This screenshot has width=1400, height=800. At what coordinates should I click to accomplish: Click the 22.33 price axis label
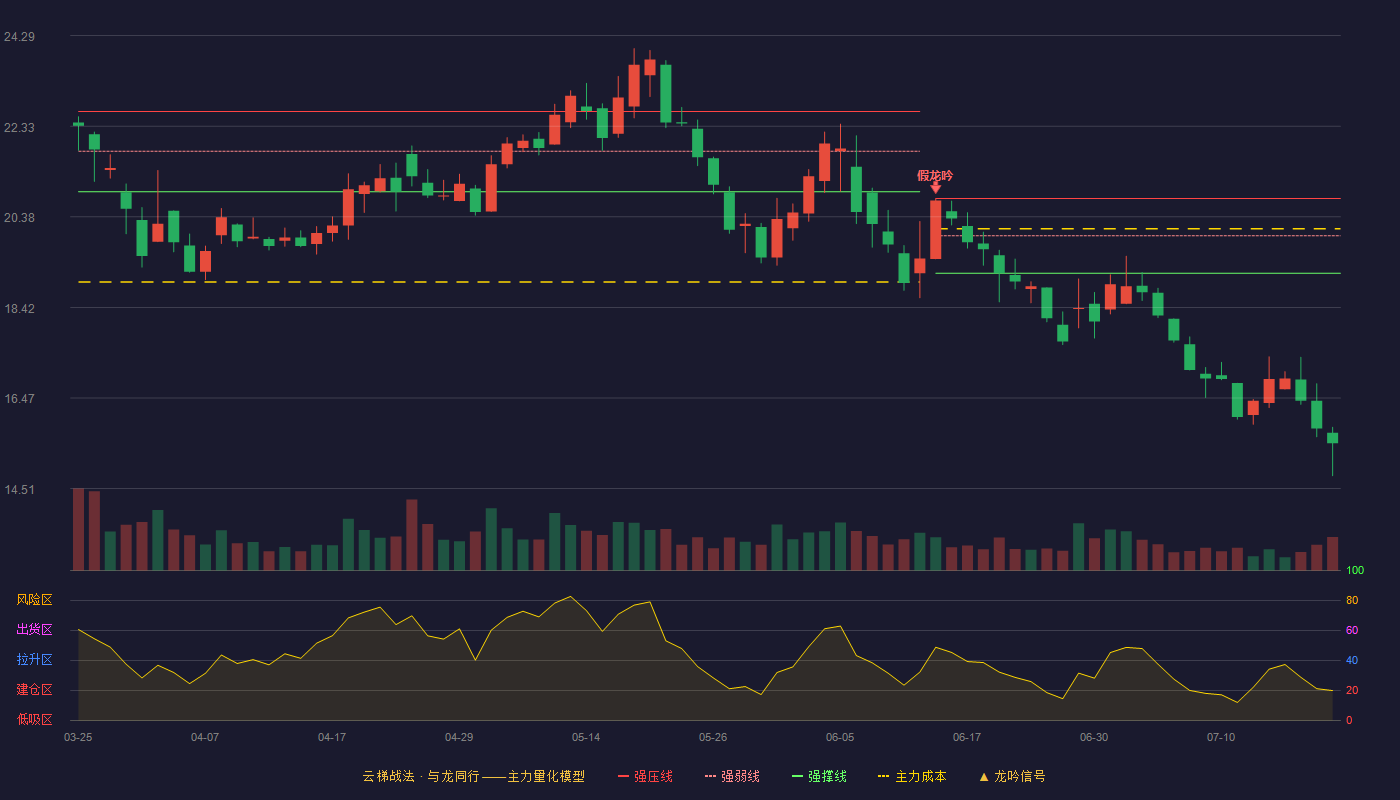click(19, 127)
